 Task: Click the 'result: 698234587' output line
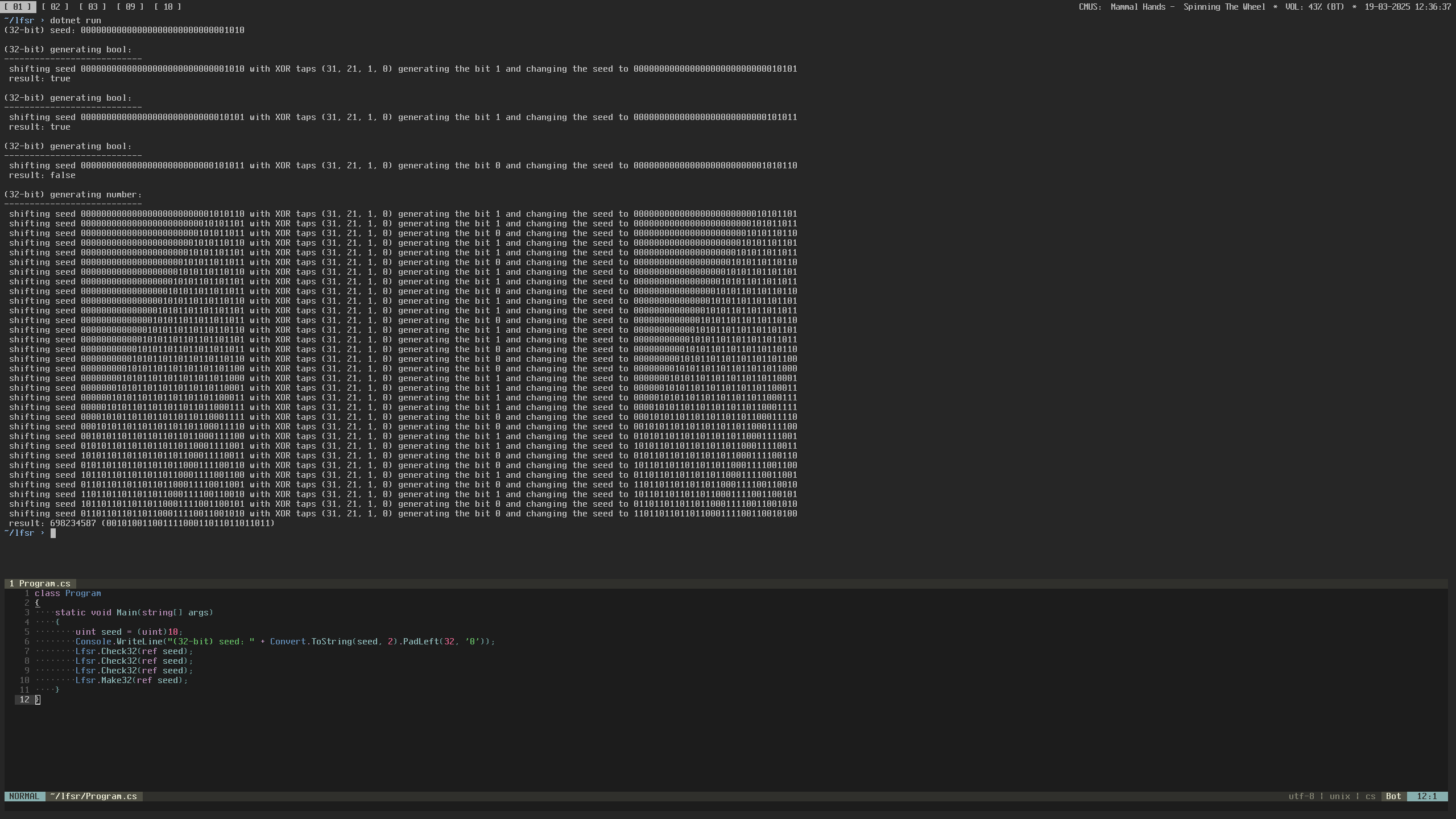(x=142, y=523)
